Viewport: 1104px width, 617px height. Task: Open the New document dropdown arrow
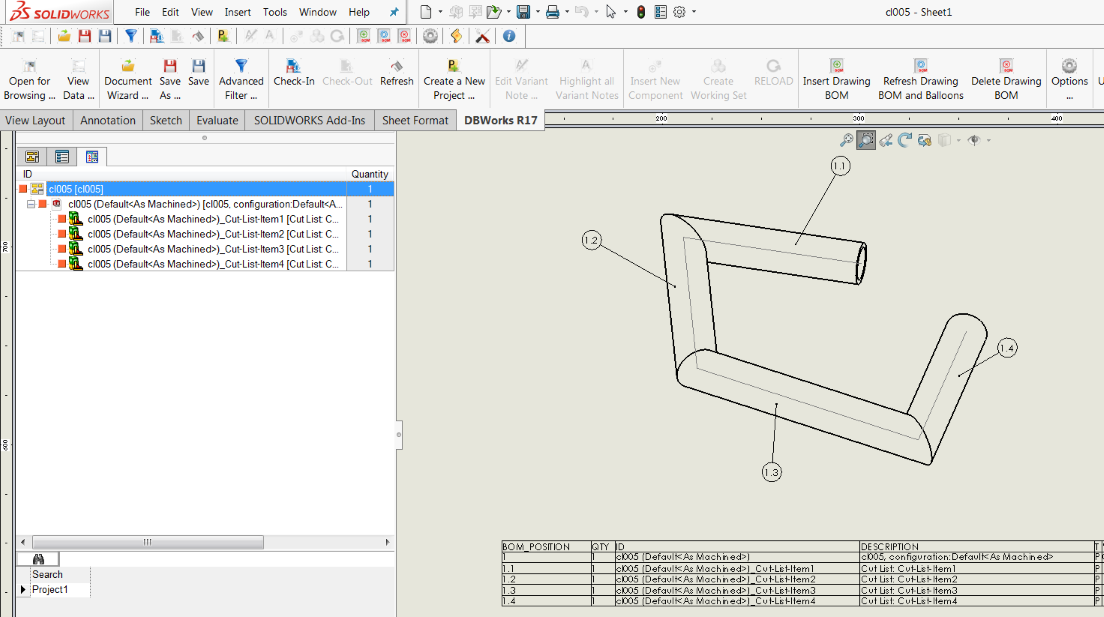440,12
